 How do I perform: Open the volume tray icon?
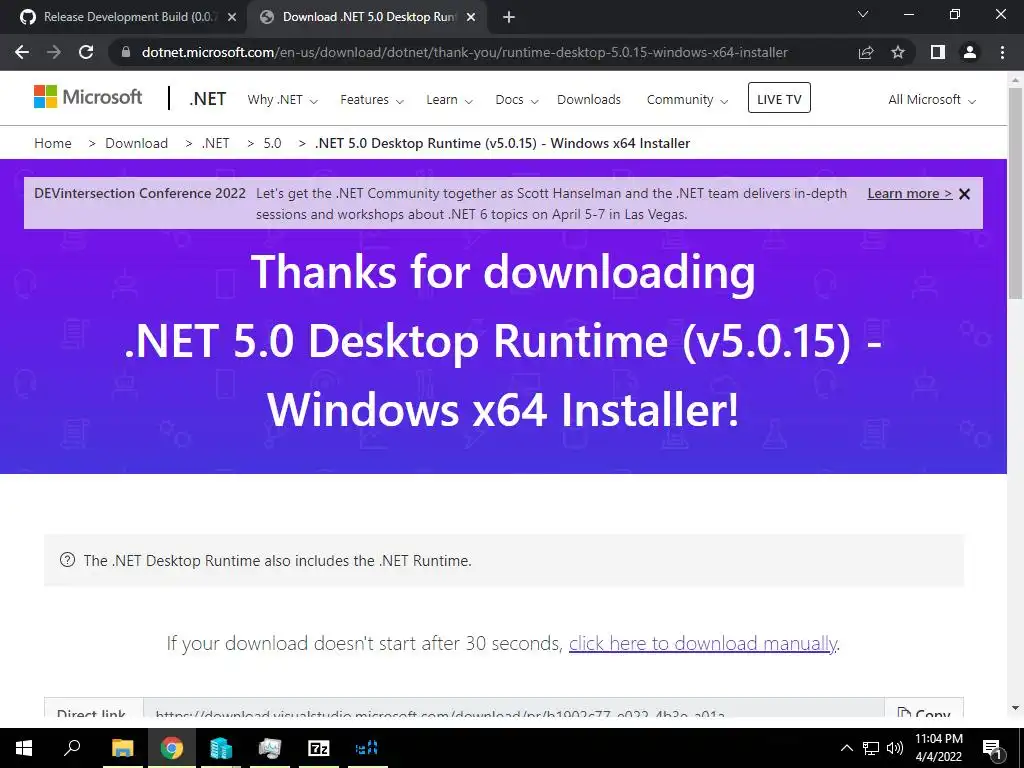click(895, 748)
